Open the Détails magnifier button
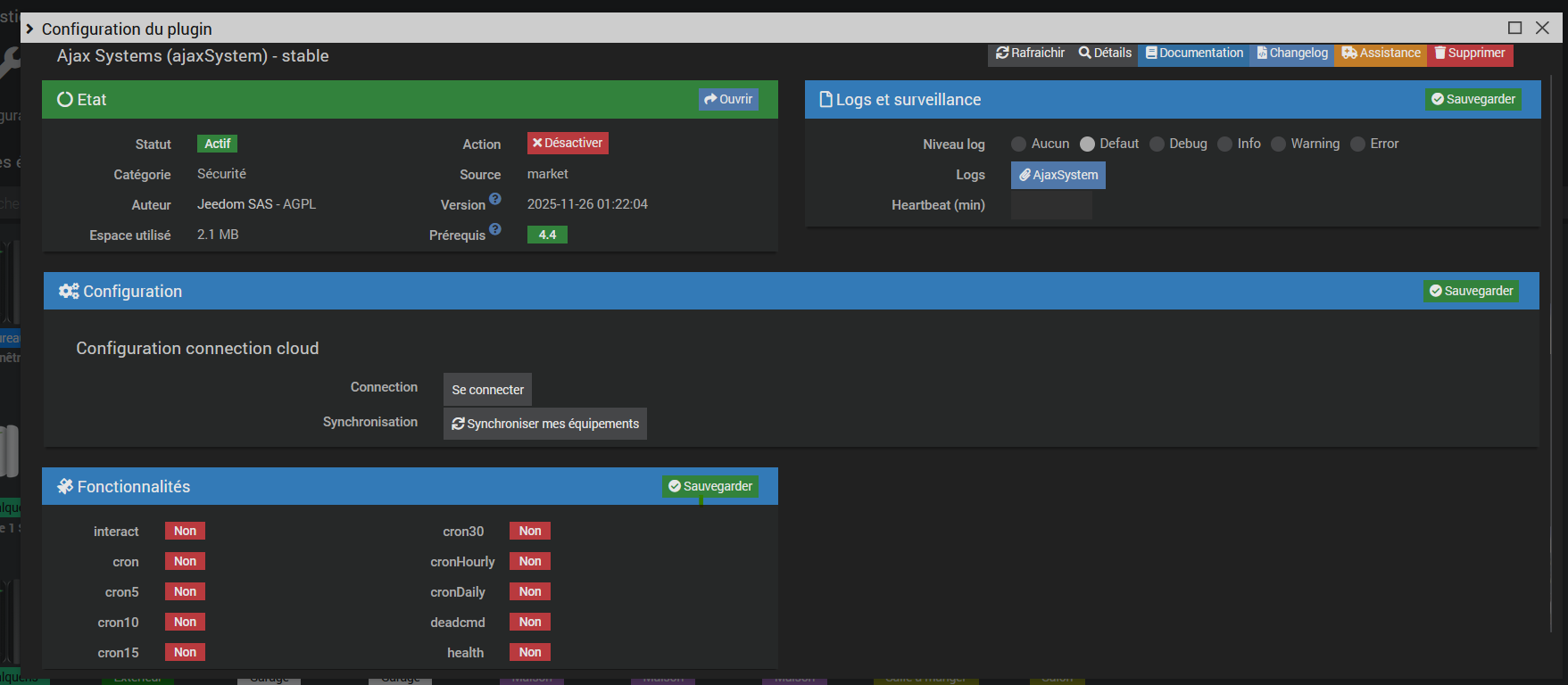 [1105, 54]
